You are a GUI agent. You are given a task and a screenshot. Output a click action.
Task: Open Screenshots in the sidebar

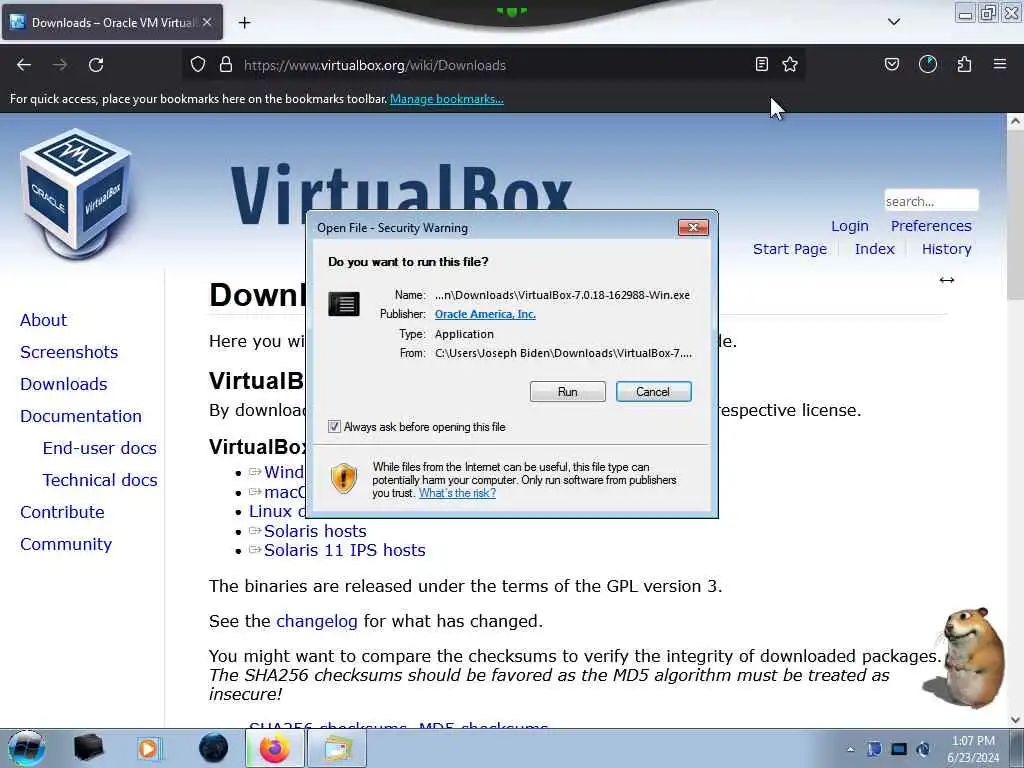point(69,352)
